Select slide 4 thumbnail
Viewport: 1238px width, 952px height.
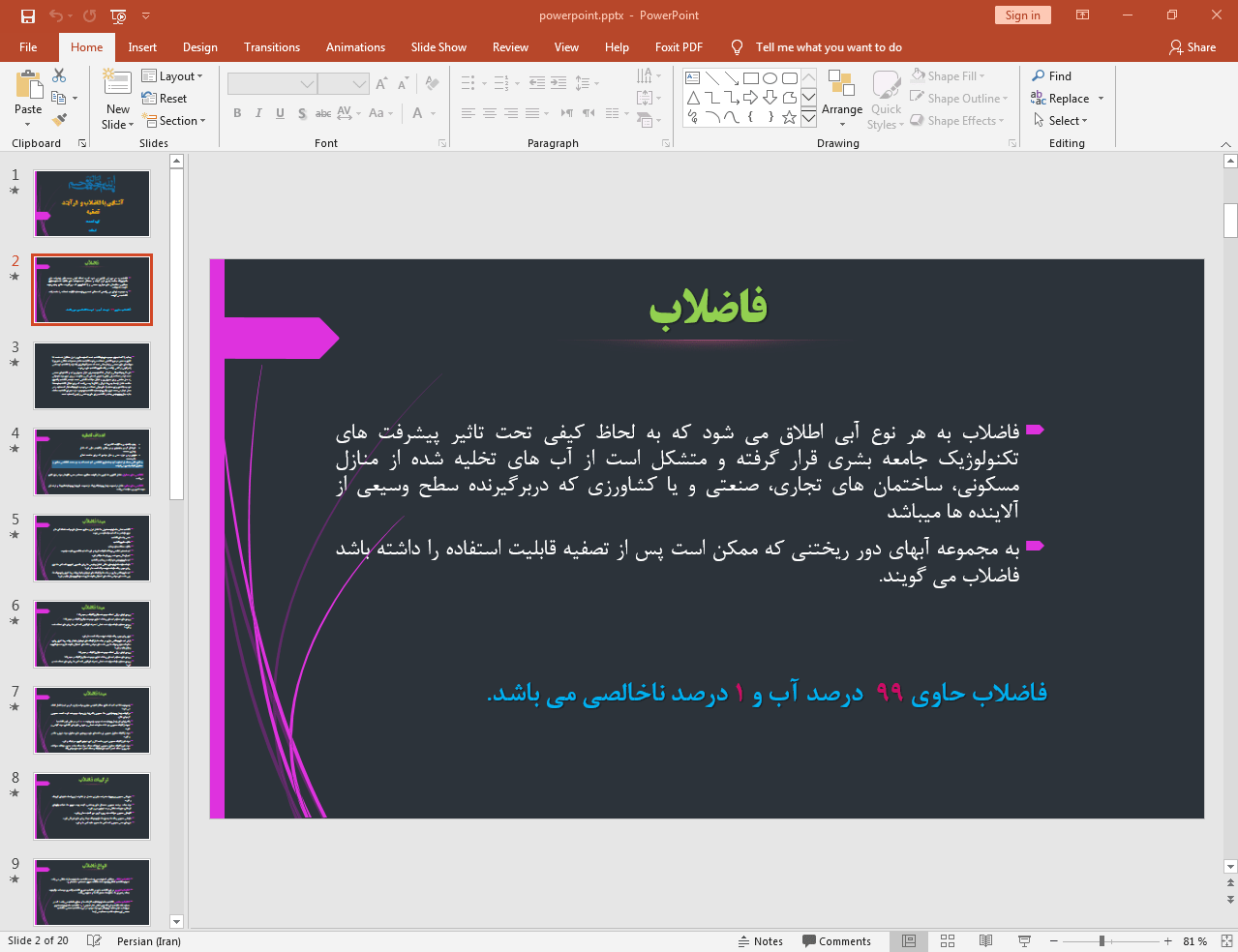[92, 462]
